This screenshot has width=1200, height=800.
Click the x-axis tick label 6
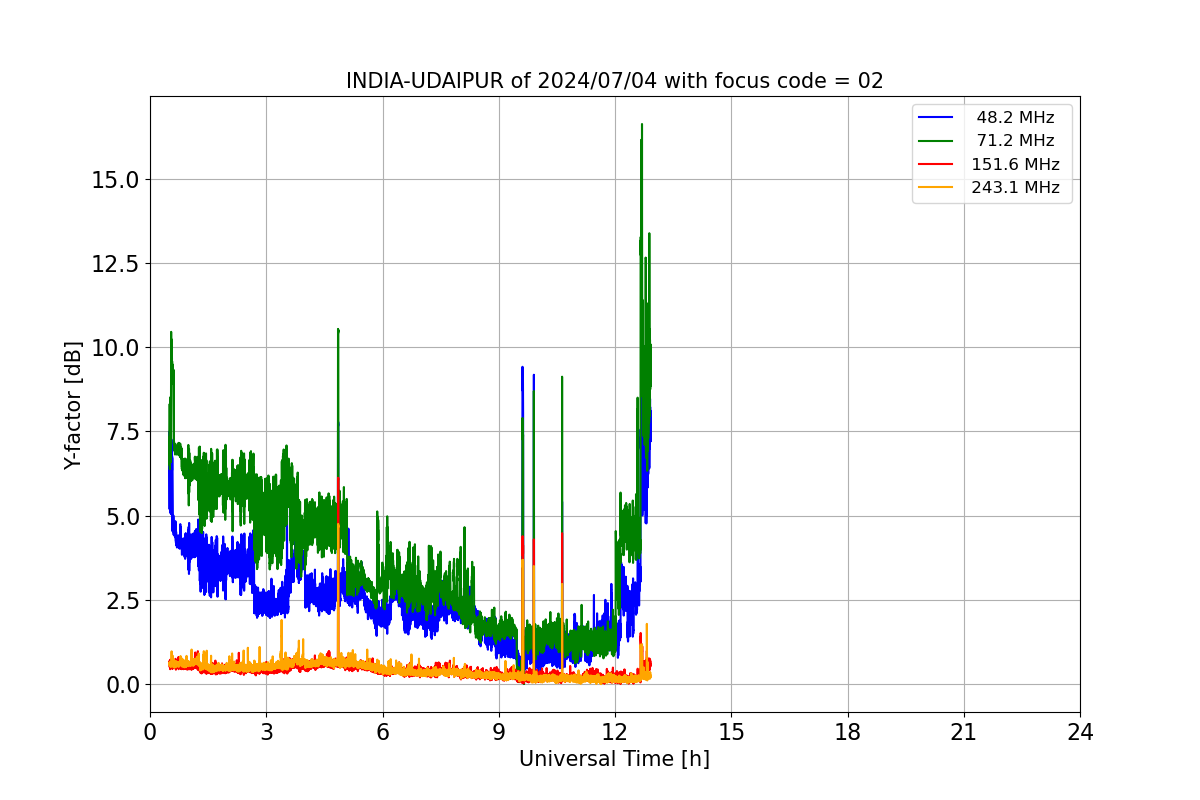(382, 733)
